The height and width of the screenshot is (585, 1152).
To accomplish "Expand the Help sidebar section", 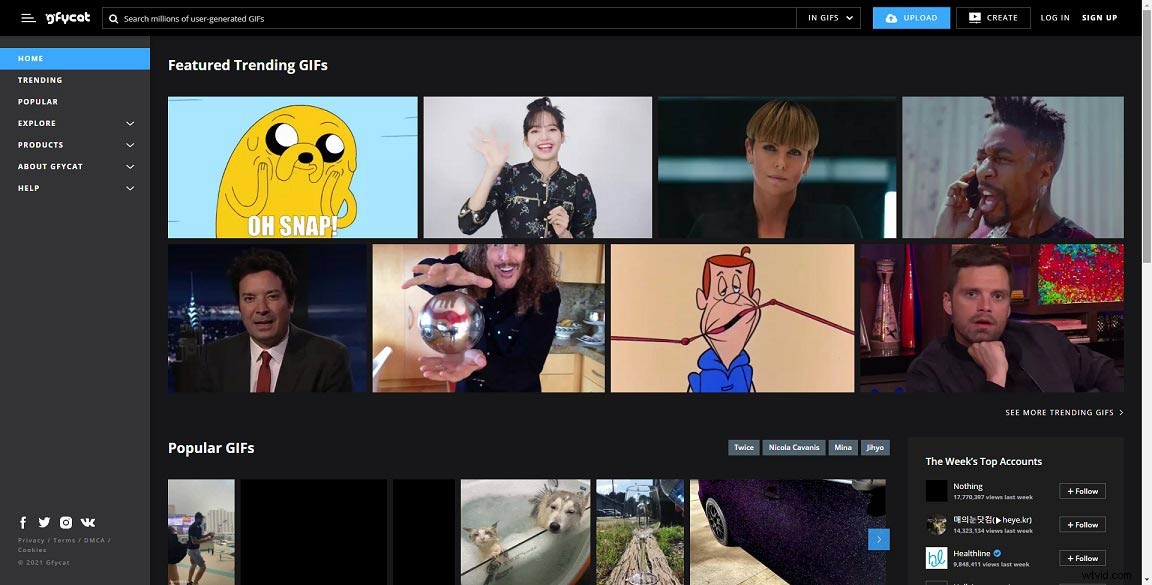I will pos(75,187).
